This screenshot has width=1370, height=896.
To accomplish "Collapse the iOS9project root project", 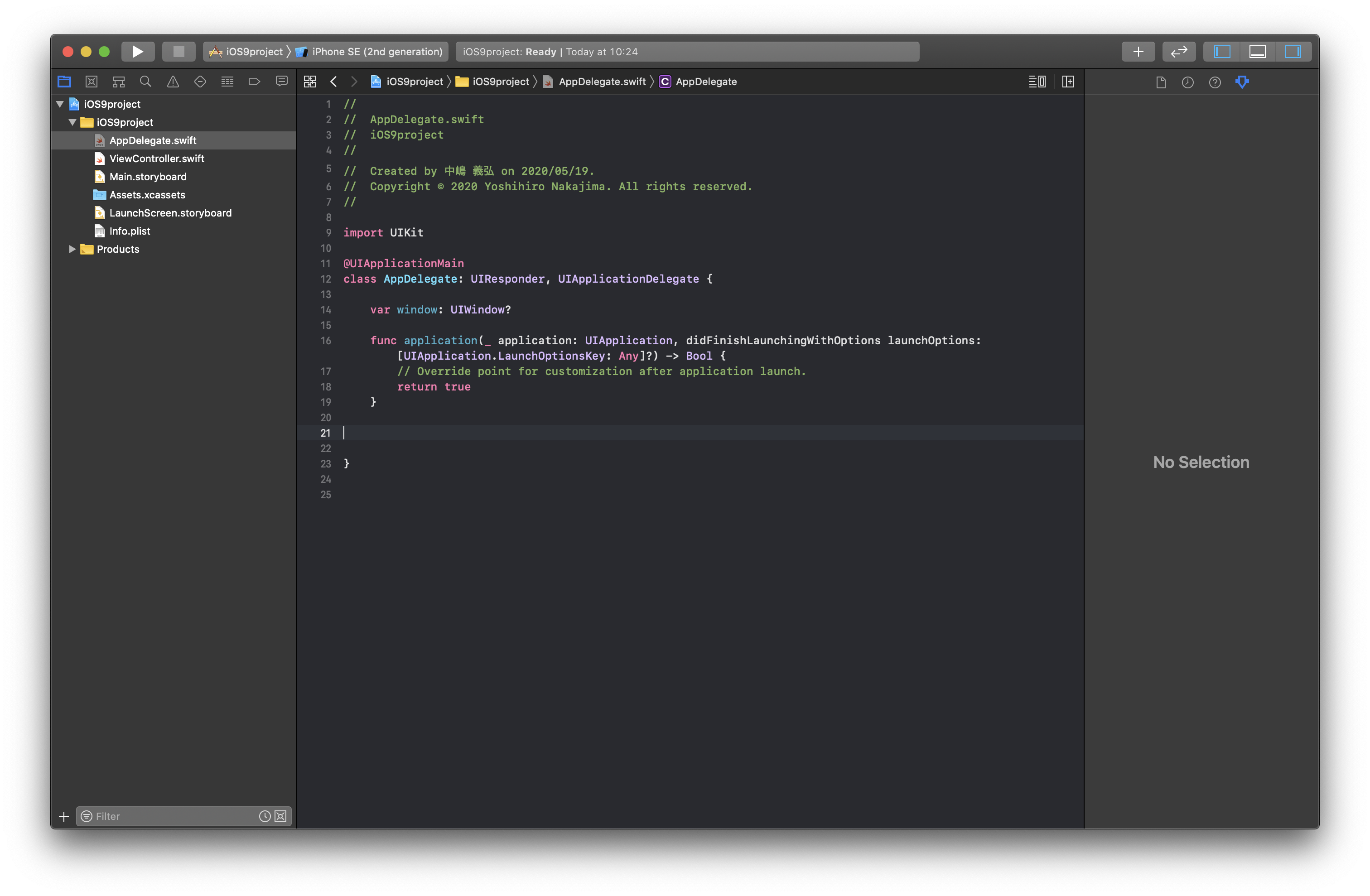I will coord(60,104).
